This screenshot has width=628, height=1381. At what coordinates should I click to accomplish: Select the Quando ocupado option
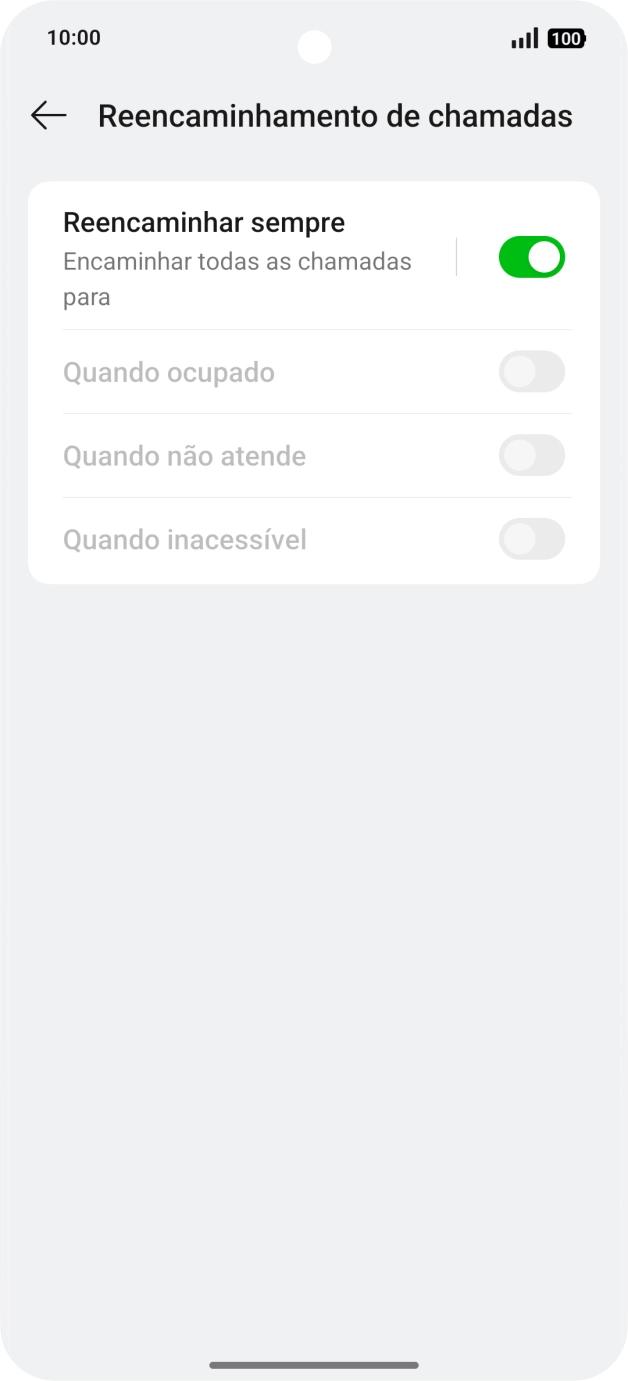[x=169, y=372]
